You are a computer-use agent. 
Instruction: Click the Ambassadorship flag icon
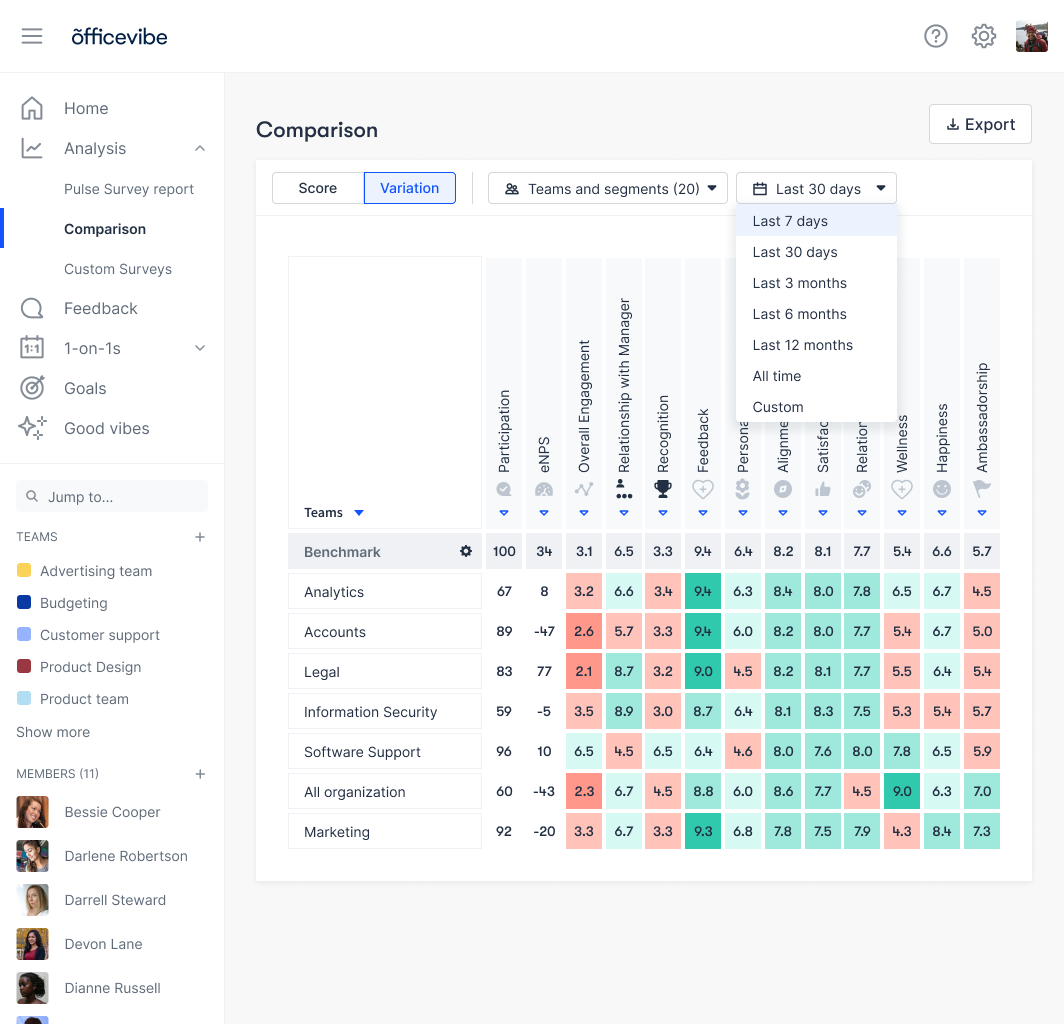pyautogui.click(x=981, y=489)
